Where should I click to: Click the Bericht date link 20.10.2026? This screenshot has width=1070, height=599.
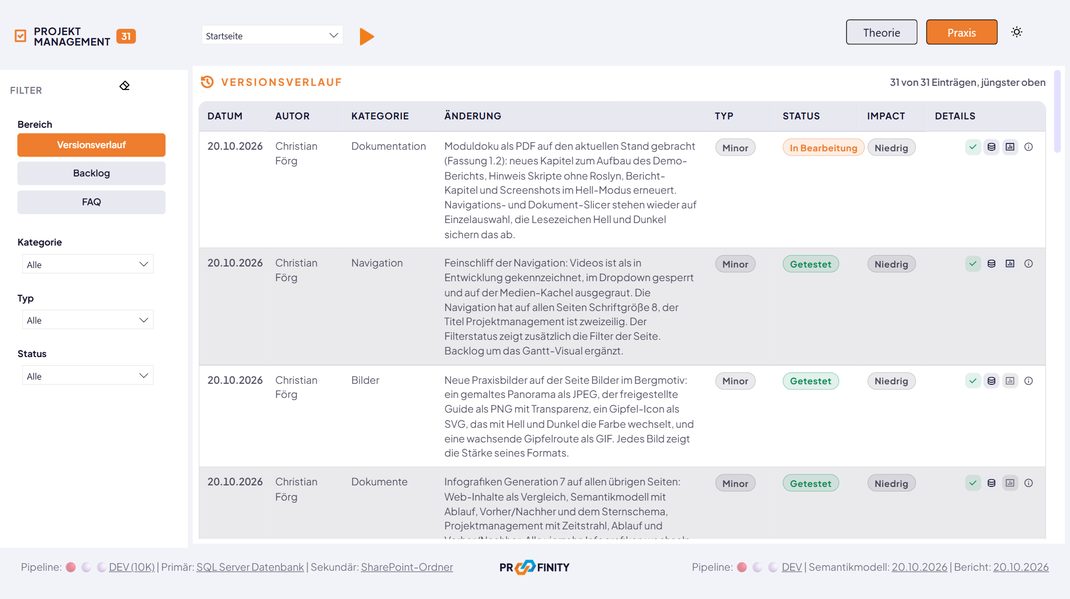[x=1021, y=567]
